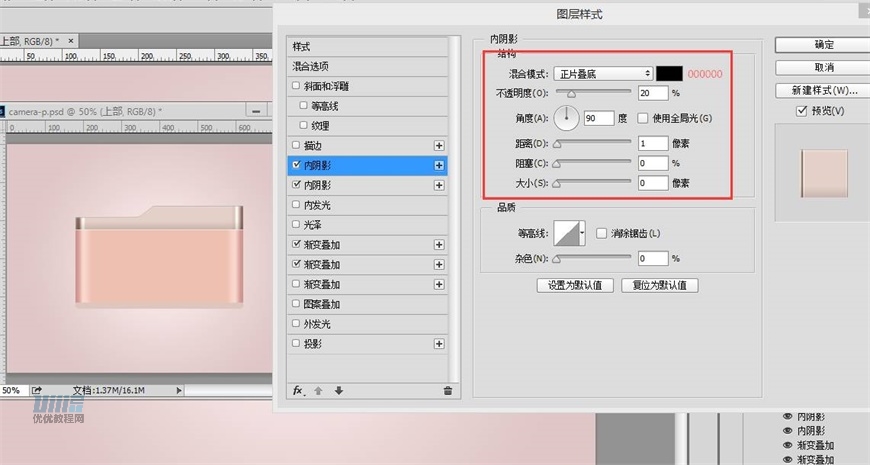
Task: Click the 距离 slider
Action: 593,143
